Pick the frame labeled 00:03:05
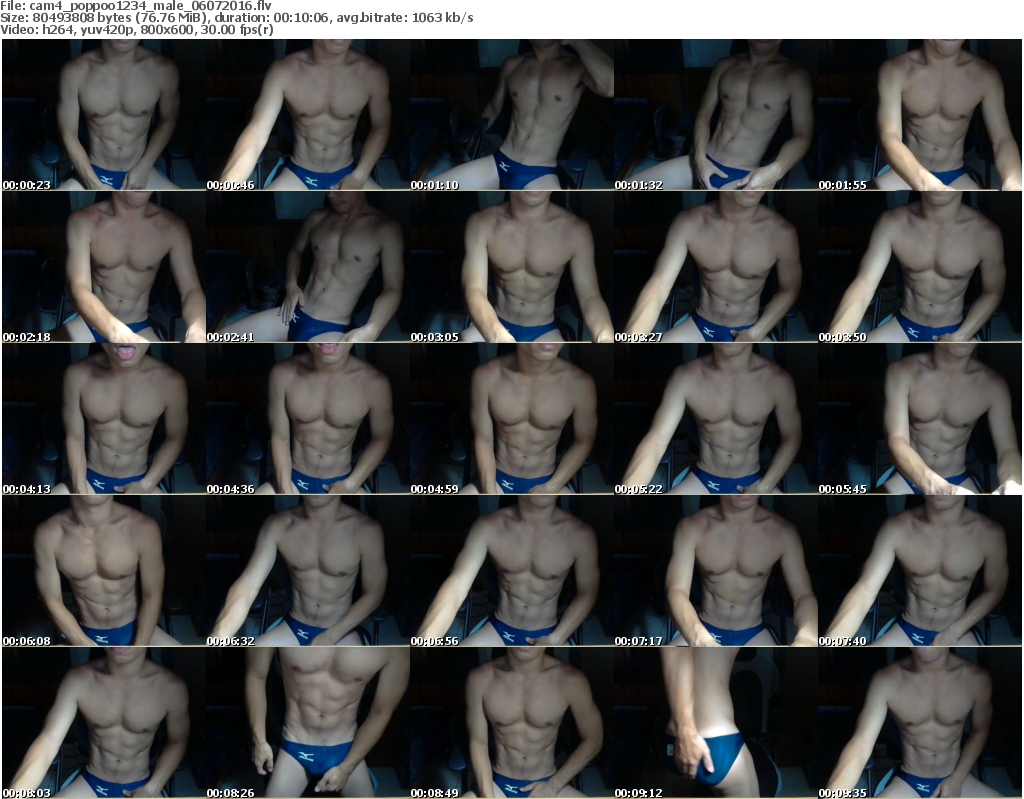 coord(512,267)
